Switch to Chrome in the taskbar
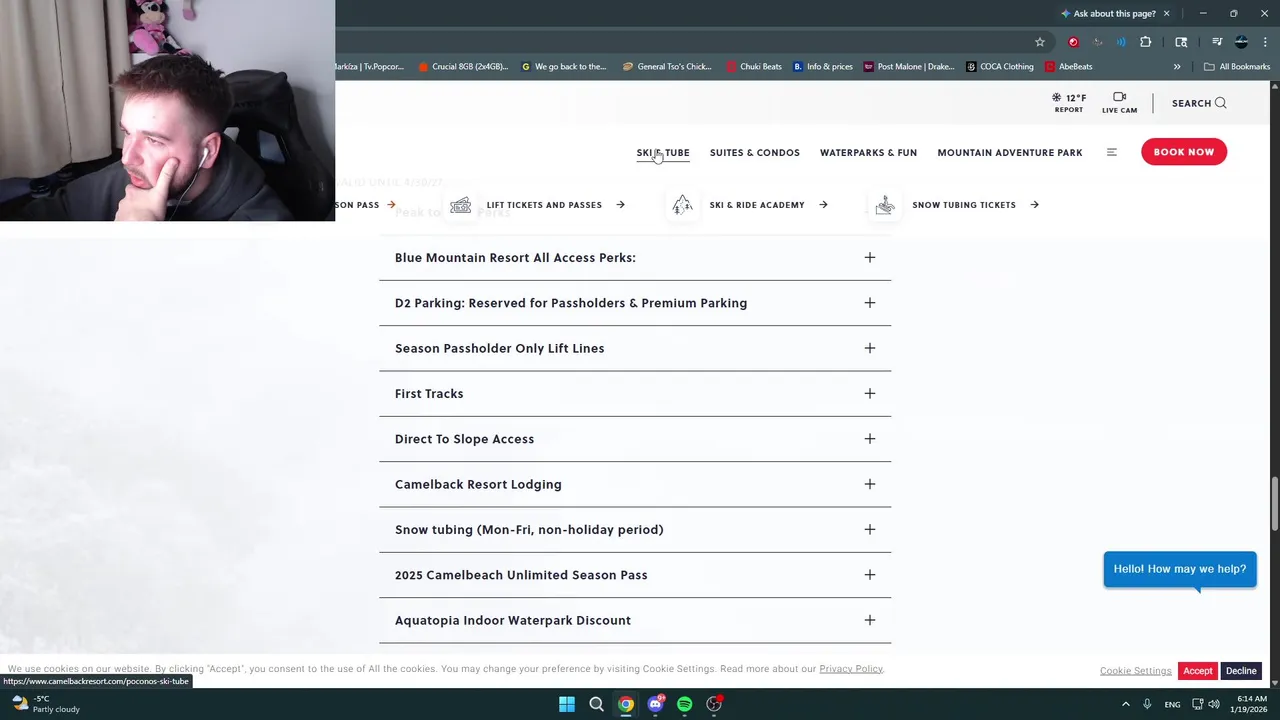Image resolution: width=1280 pixels, height=720 pixels. pos(626,704)
